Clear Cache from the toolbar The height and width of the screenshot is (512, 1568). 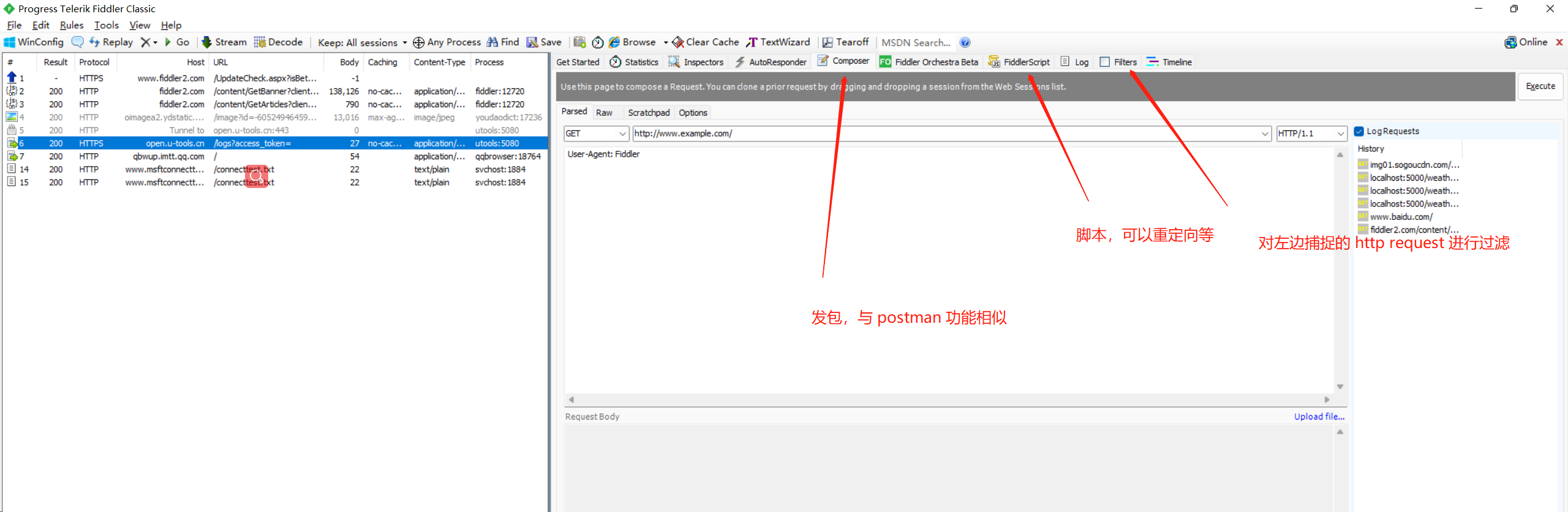pos(706,42)
